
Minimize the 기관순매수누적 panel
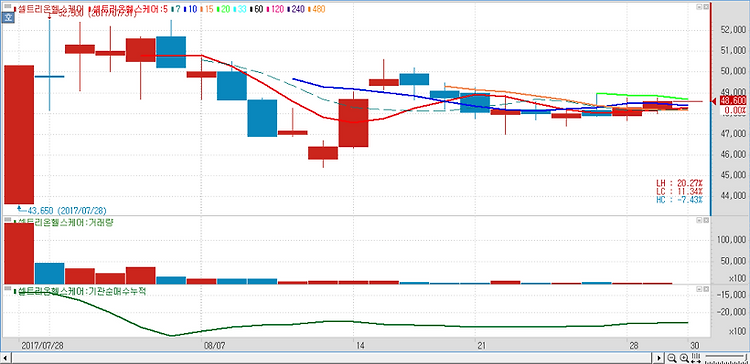tap(699, 289)
